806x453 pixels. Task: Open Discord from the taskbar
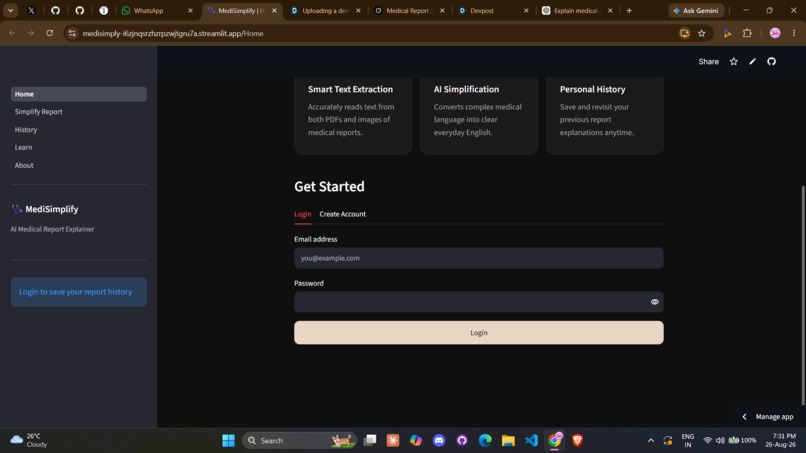[x=438, y=440]
